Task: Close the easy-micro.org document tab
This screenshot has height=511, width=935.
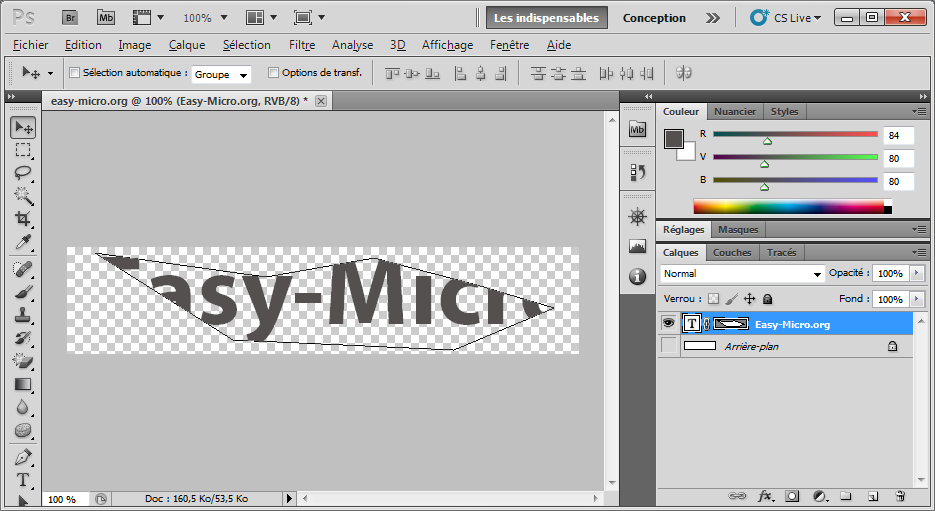Action: click(x=321, y=101)
